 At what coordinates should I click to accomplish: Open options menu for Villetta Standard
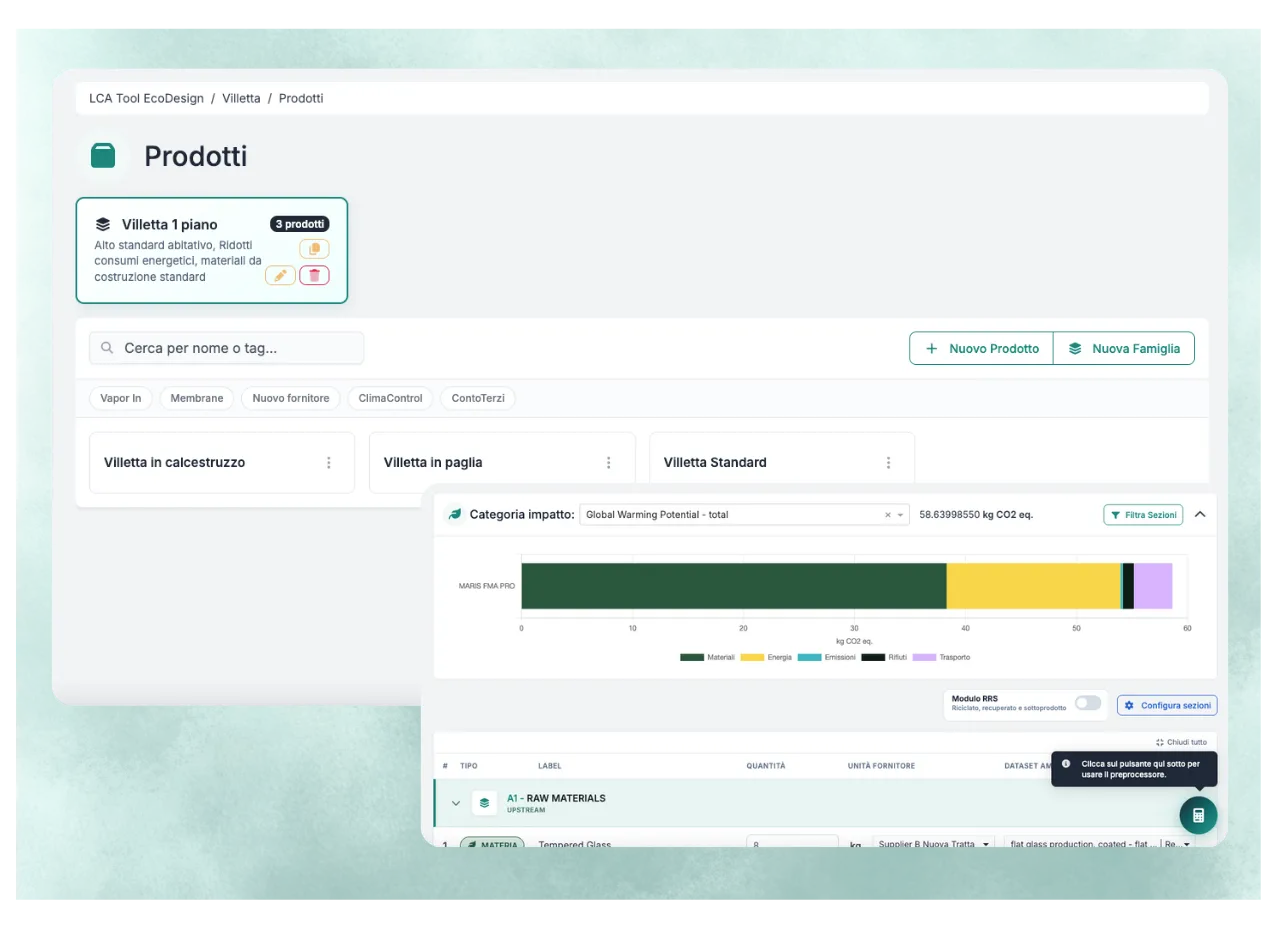889,463
